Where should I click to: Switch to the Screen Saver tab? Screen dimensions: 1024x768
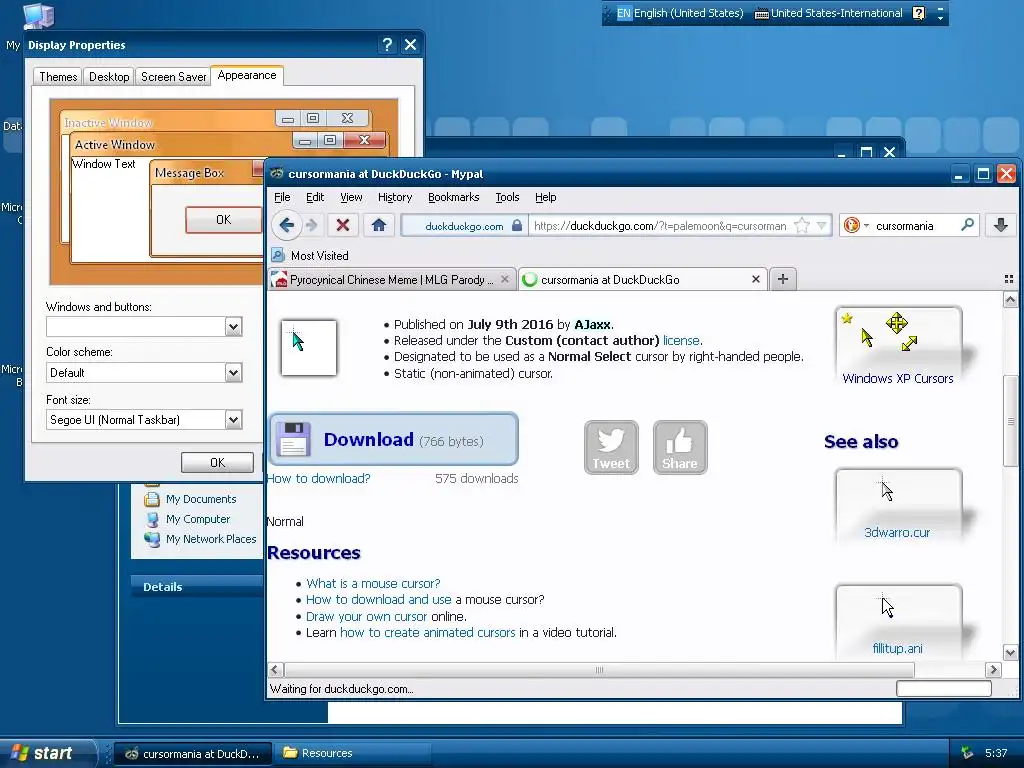[173, 76]
